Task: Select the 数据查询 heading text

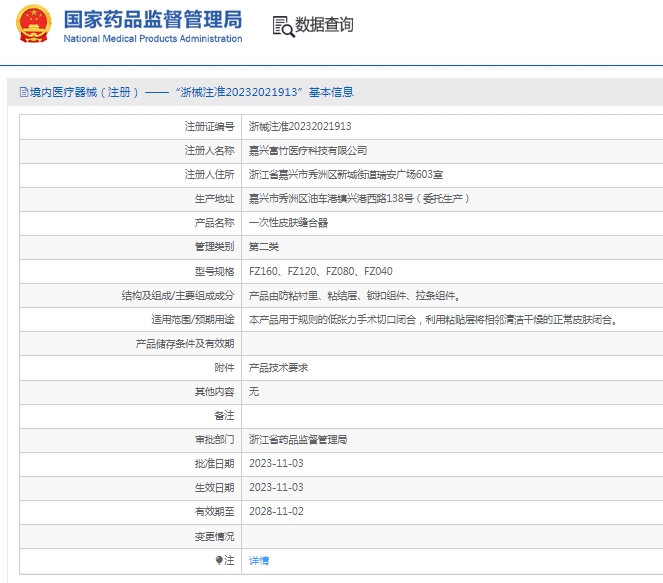Action: (324, 25)
